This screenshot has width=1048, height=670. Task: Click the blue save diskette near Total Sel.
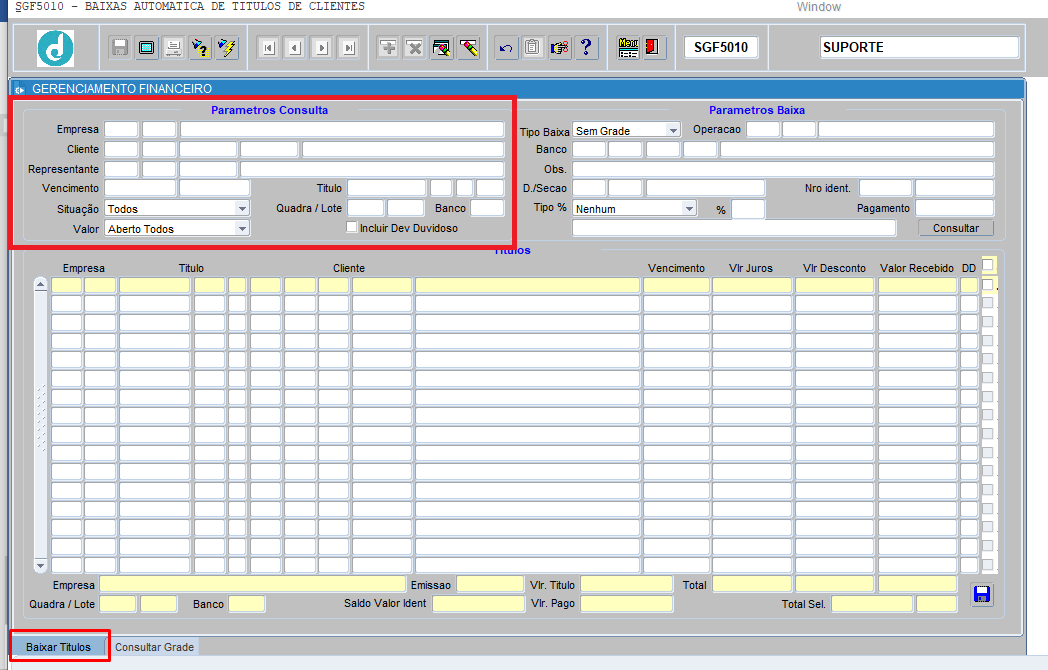[982, 594]
